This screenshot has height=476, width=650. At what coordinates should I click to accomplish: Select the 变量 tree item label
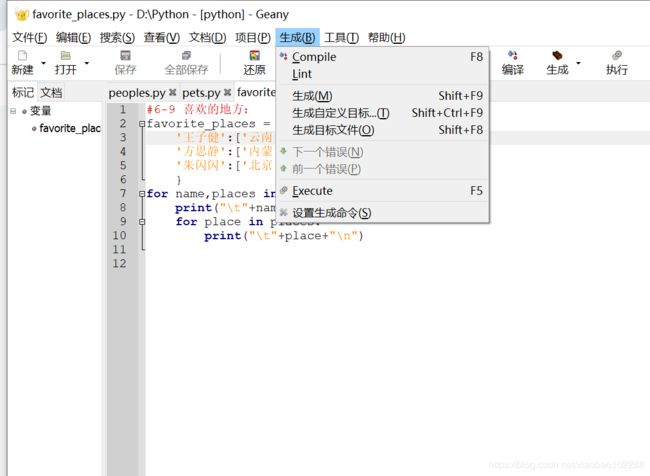coord(41,111)
